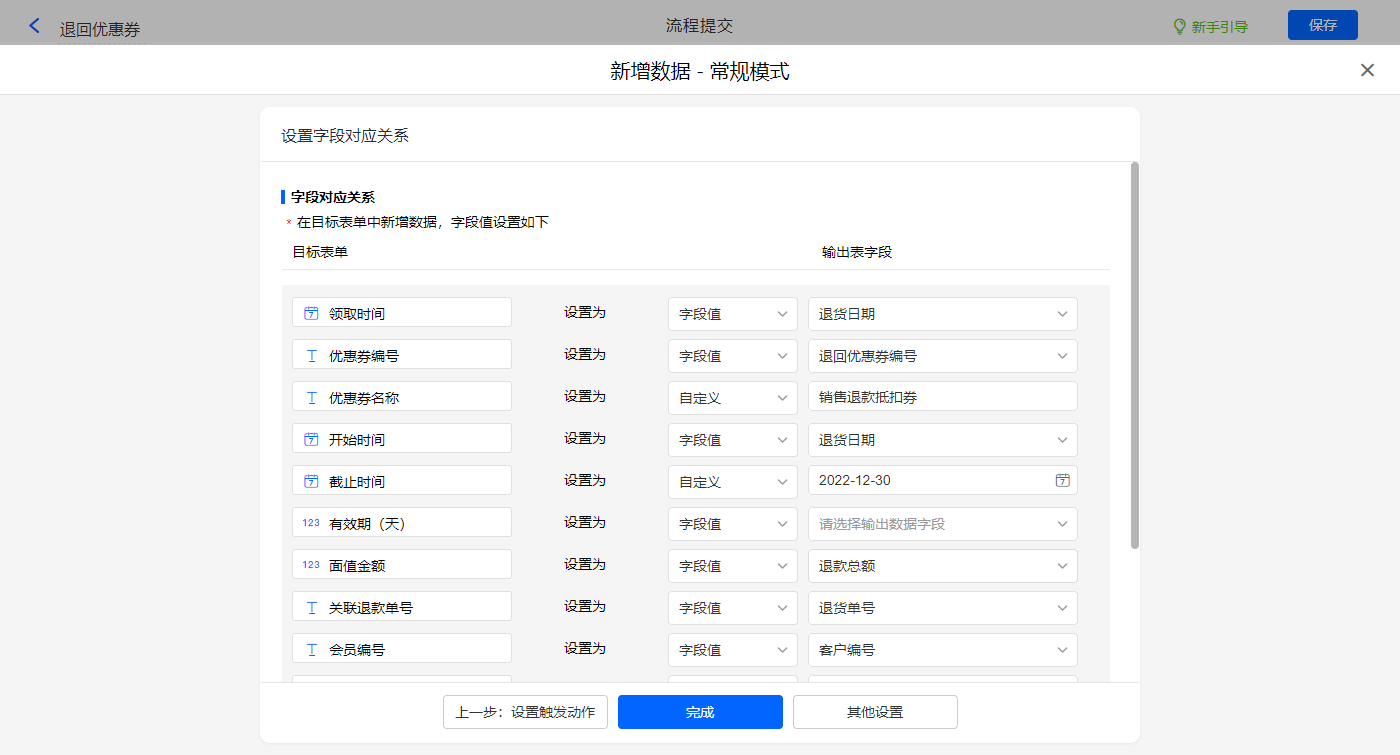
Task: Open the 字段值 dropdown for 领取时间 row
Action: (732, 314)
